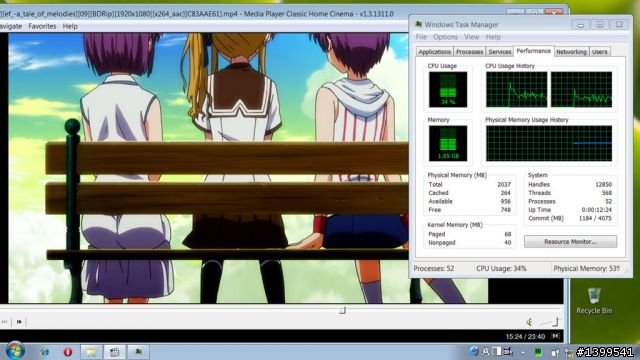Maximize the Task Manager window
Image resolution: width=640 pixels, height=360 pixels.
click(x=600, y=24)
